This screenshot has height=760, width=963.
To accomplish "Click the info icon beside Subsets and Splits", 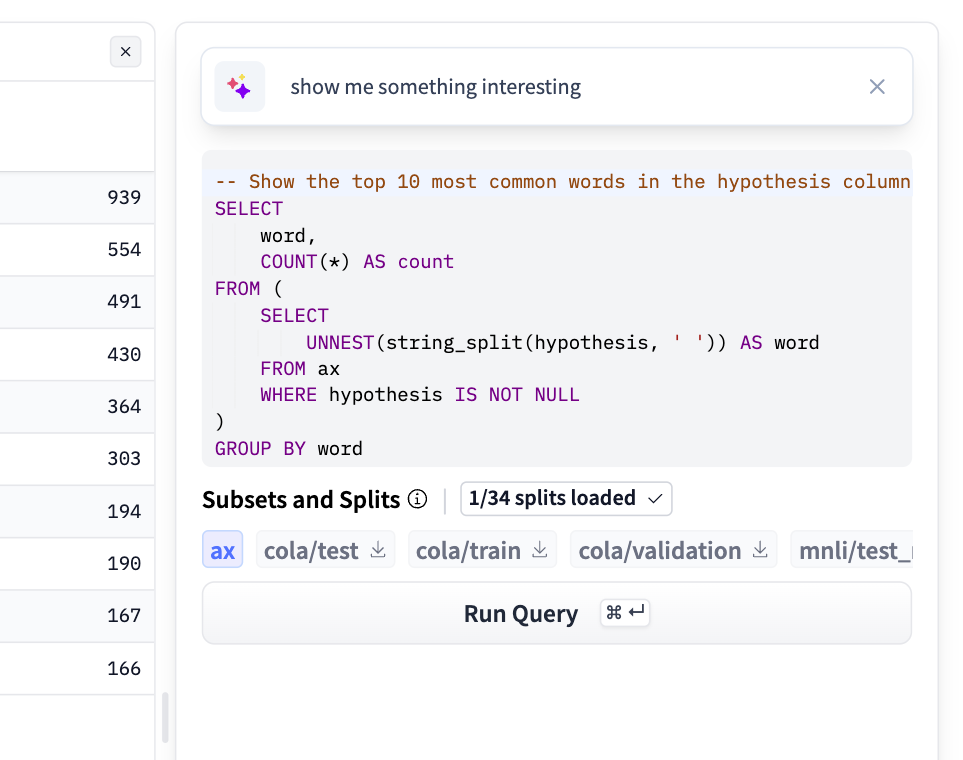I will (418, 499).
